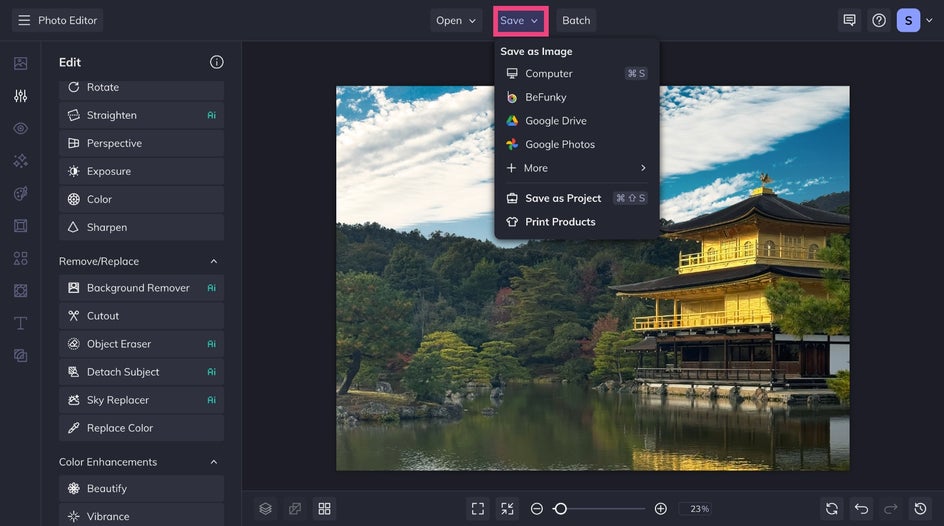Open the History clock icon
This screenshot has width=944, height=526.
920,509
